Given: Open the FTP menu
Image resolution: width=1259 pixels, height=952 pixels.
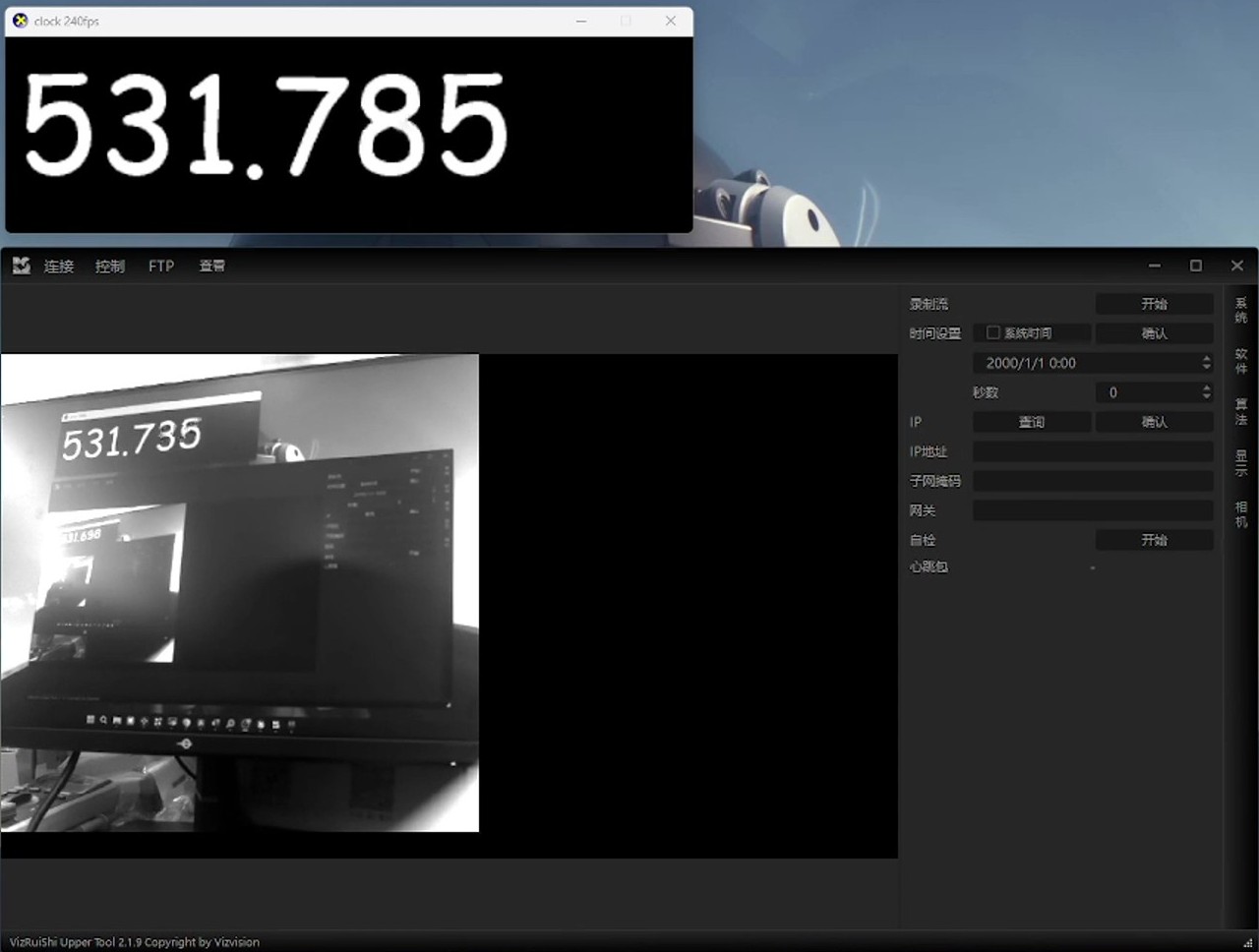Looking at the screenshot, I should point(161,267).
